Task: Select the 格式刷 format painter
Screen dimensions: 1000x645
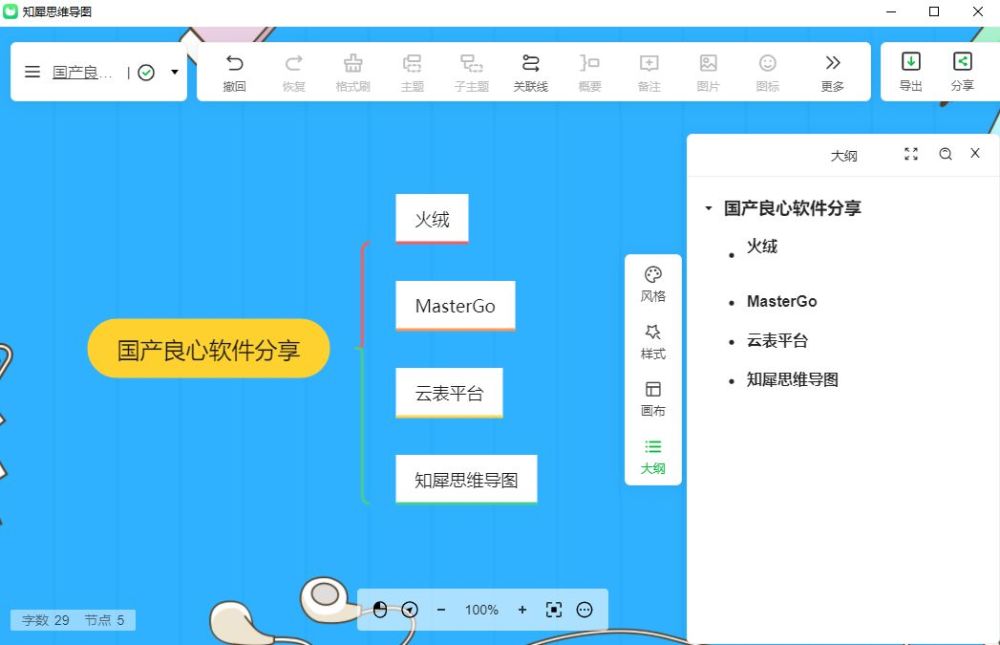Action: (x=353, y=73)
